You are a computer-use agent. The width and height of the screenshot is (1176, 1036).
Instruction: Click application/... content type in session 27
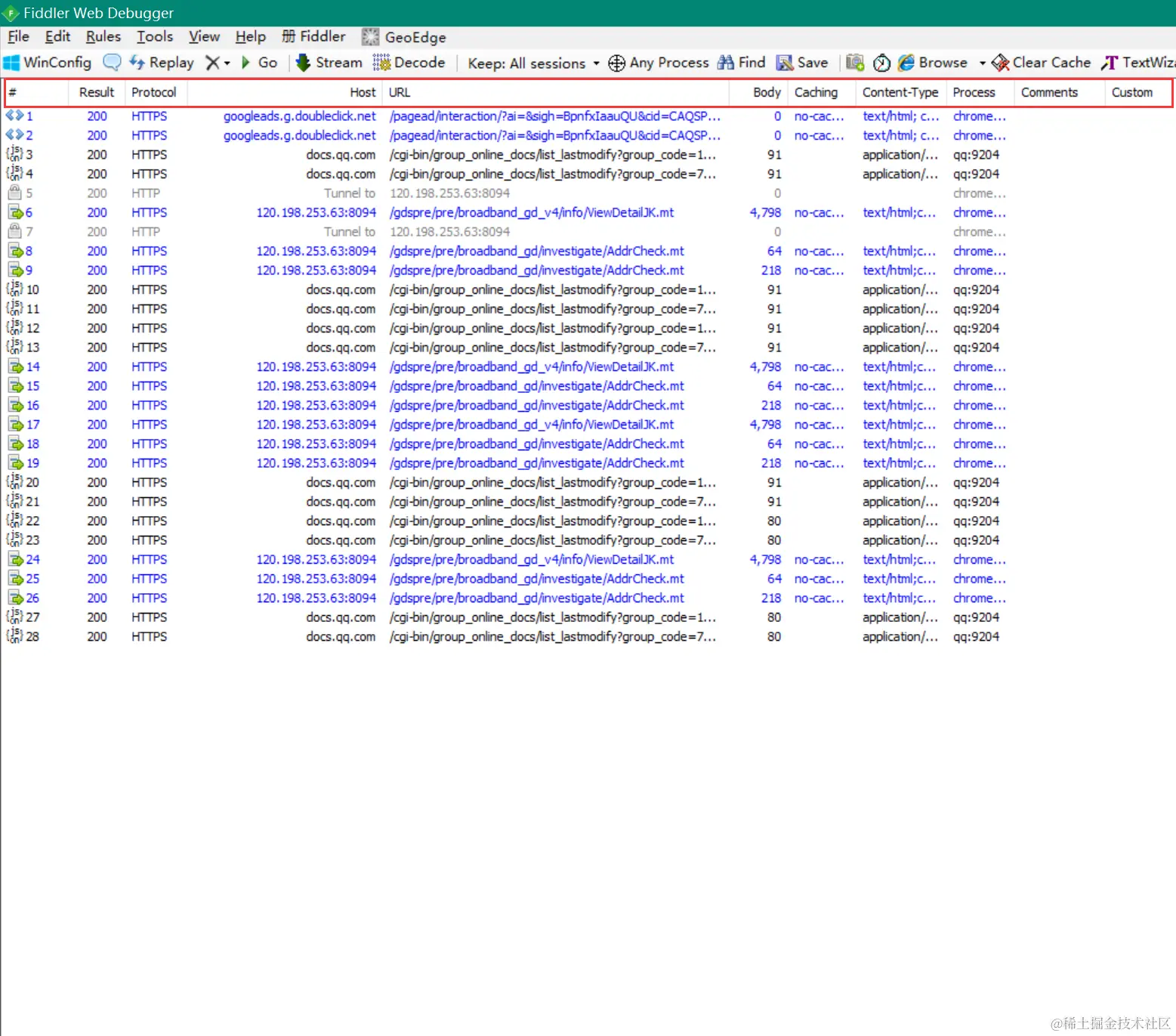tap(900, 617)
